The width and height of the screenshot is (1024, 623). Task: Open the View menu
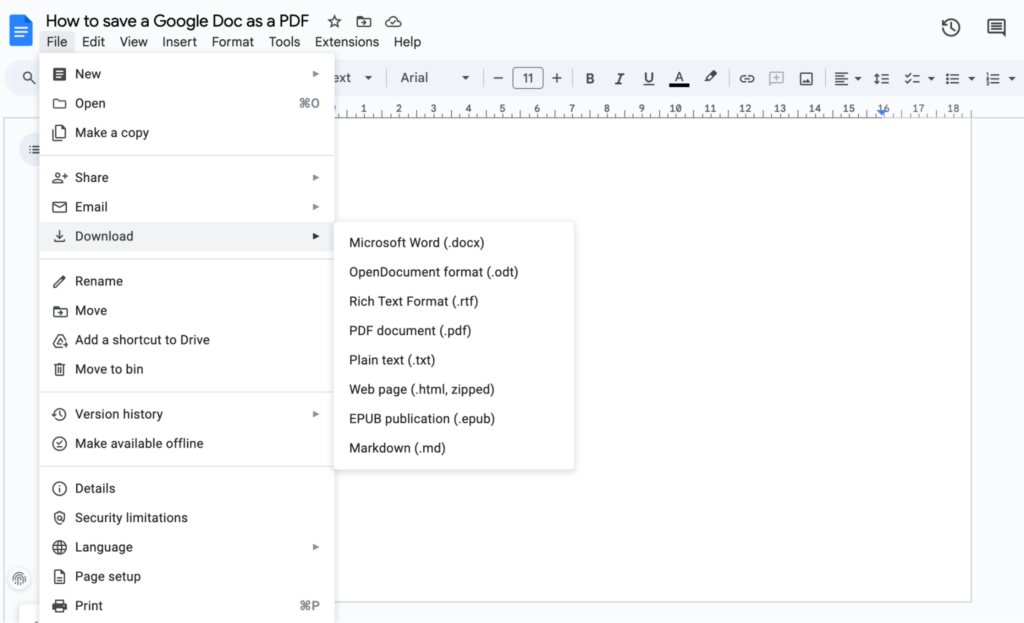click(133, 42)
